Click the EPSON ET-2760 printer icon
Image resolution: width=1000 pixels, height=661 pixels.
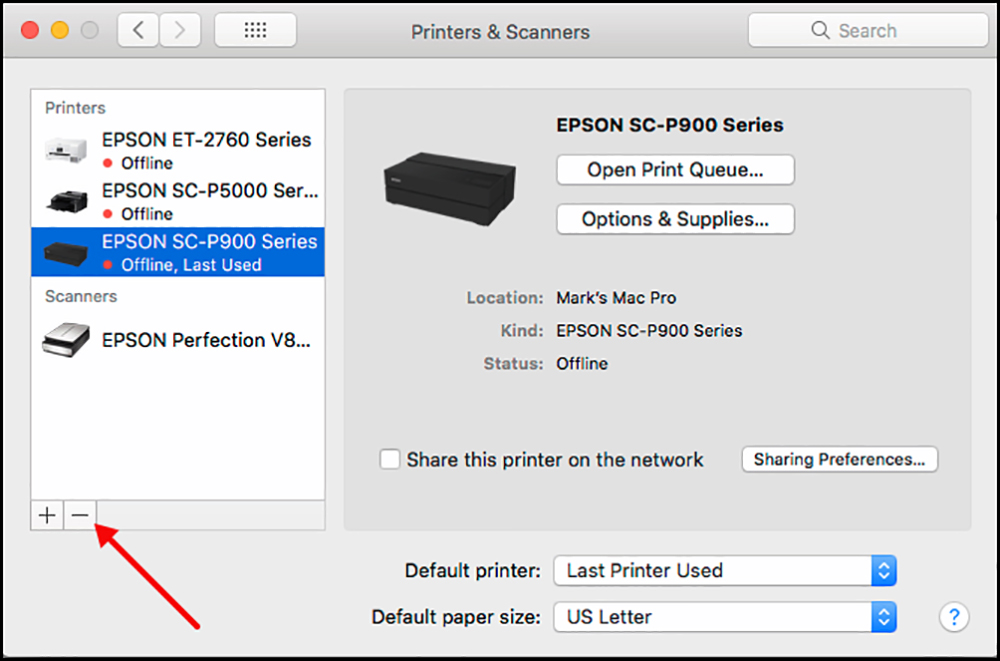(66, 151)
